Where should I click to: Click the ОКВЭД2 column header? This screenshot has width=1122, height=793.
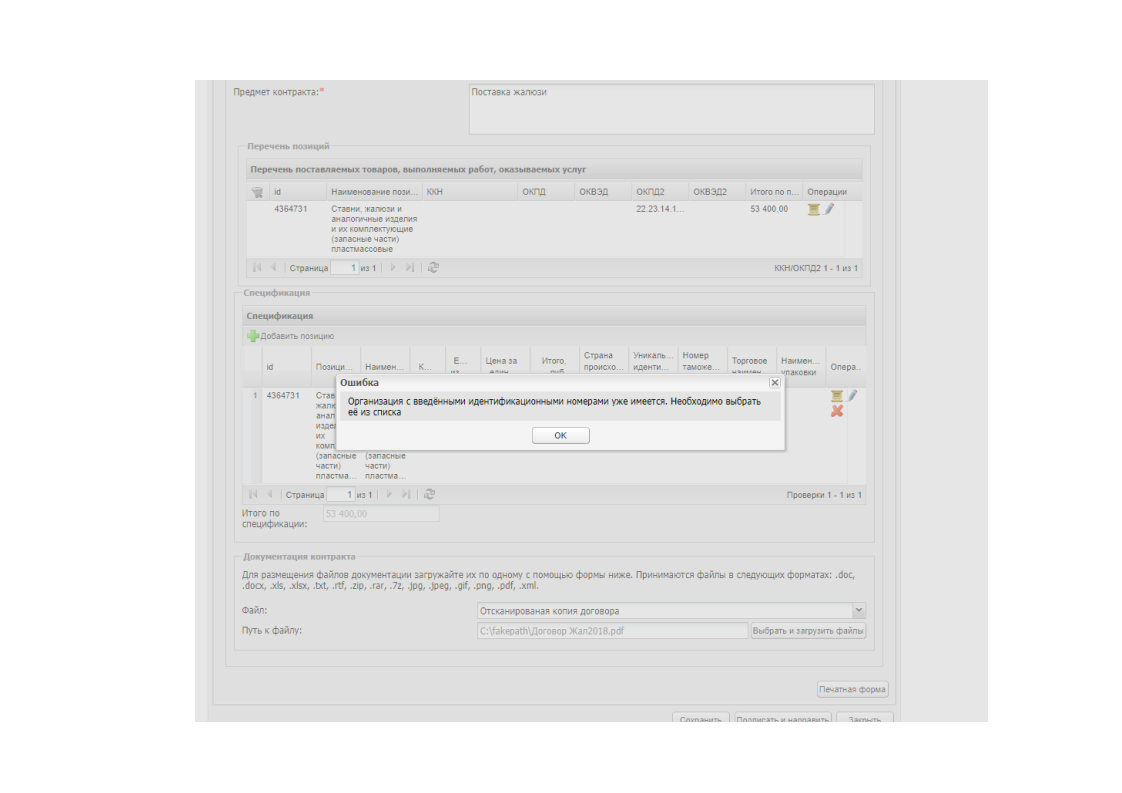717,192
